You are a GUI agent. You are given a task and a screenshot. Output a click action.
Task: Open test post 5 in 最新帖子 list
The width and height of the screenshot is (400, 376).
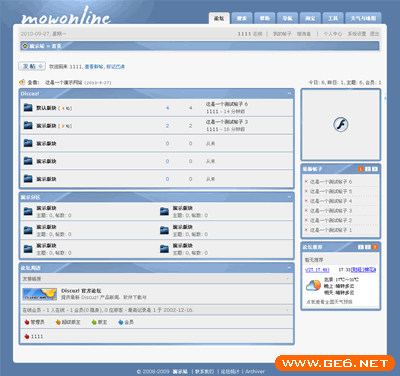331,191
